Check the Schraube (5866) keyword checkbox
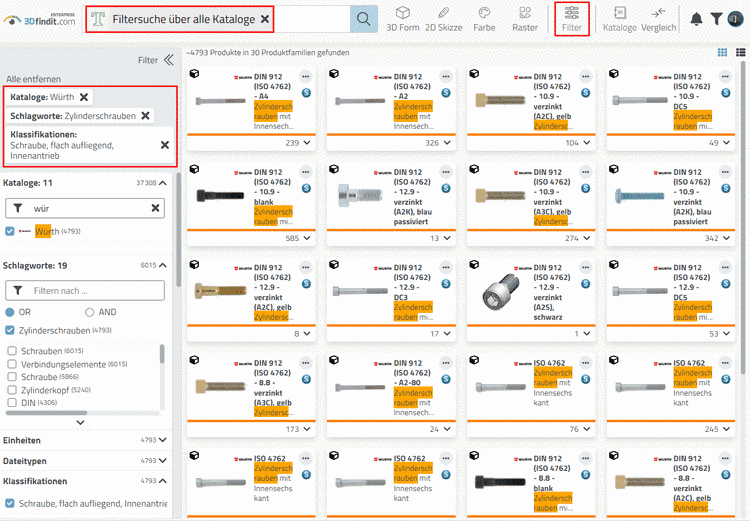Viewport: 750px width, 521px height. tap(12, 377)
